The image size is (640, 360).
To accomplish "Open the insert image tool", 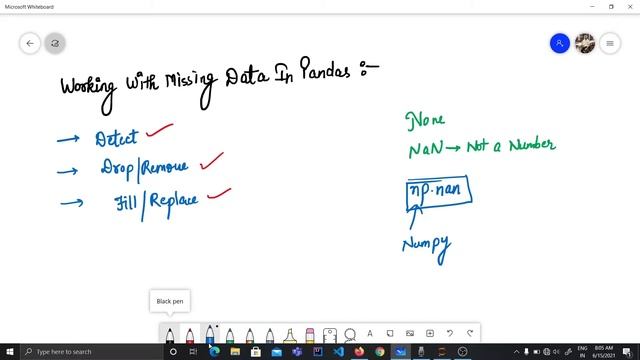I will (410, 333).
